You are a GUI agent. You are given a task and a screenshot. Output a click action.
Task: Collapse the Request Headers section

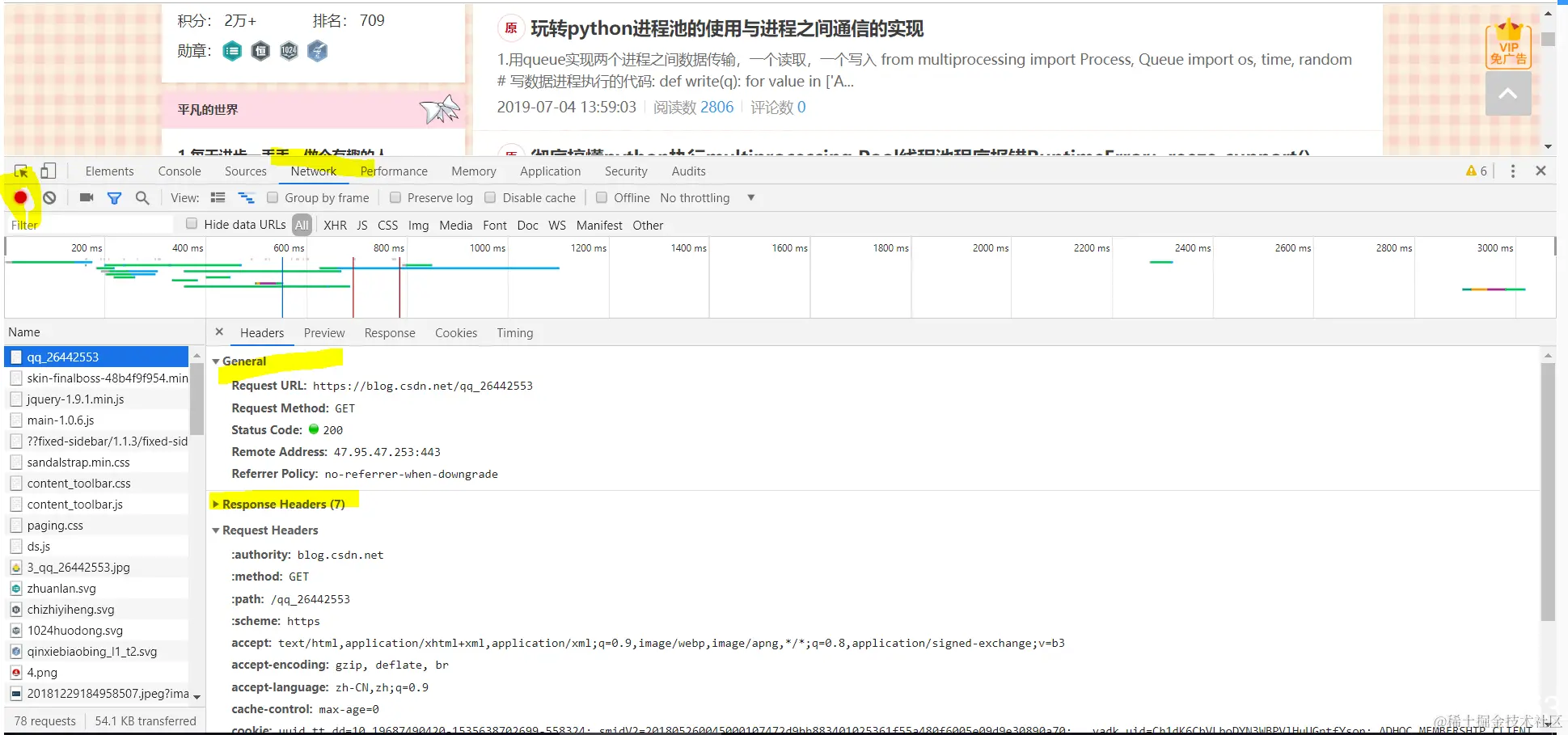coord(216,530)
